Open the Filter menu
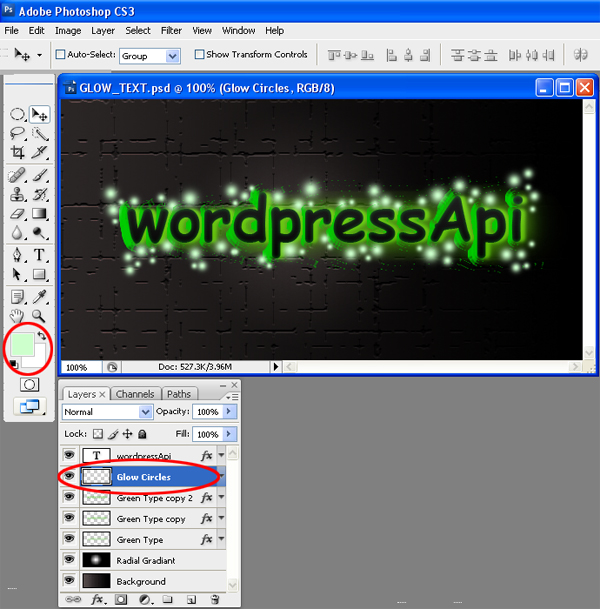The image size is (600, 609). coord(171,30)
